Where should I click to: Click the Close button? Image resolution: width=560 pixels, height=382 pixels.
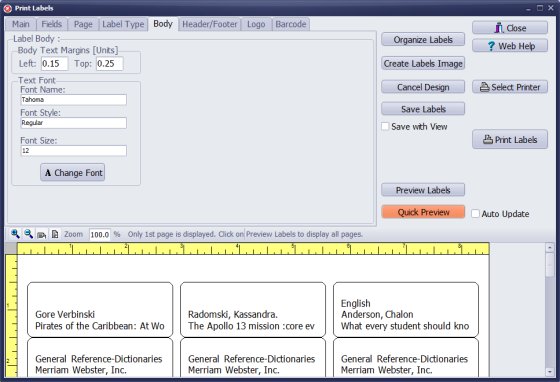(x=510, y=28)
